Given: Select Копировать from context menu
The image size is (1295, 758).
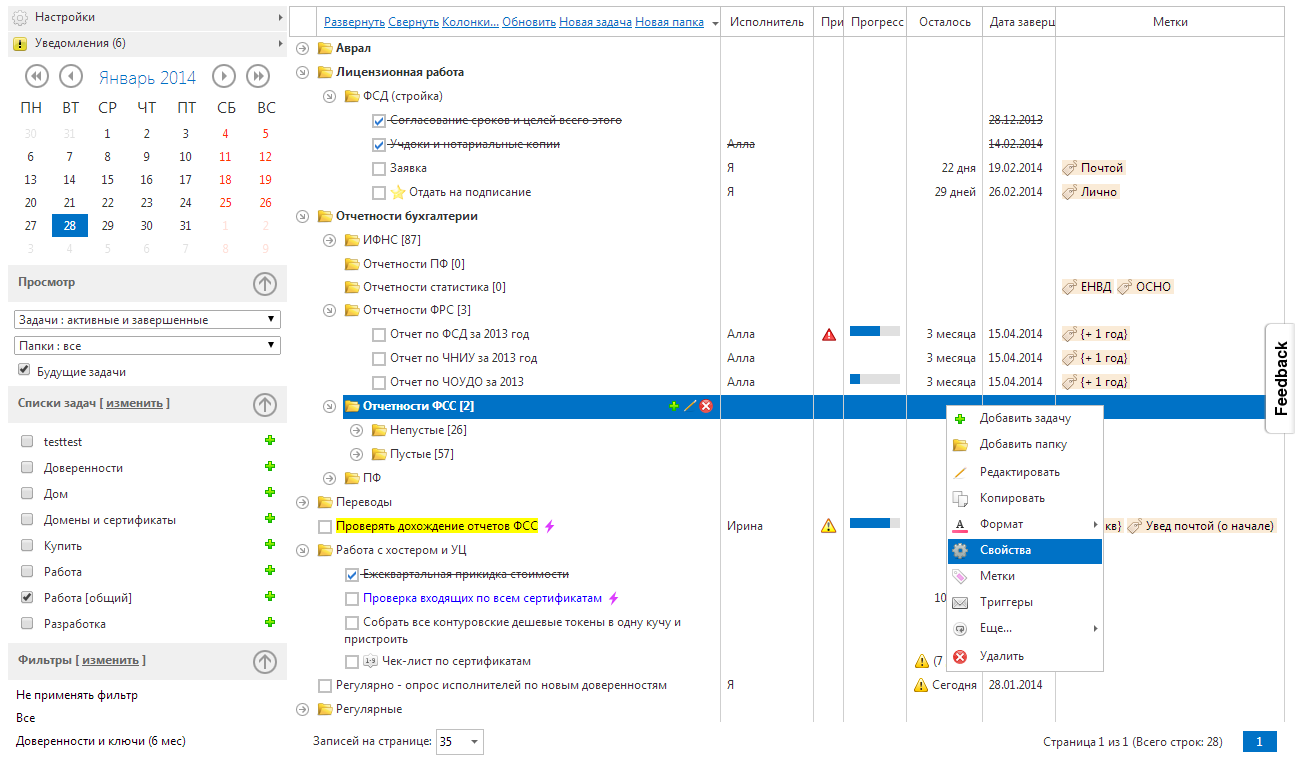Looking at the screenshot, I should pos(1025,498).
